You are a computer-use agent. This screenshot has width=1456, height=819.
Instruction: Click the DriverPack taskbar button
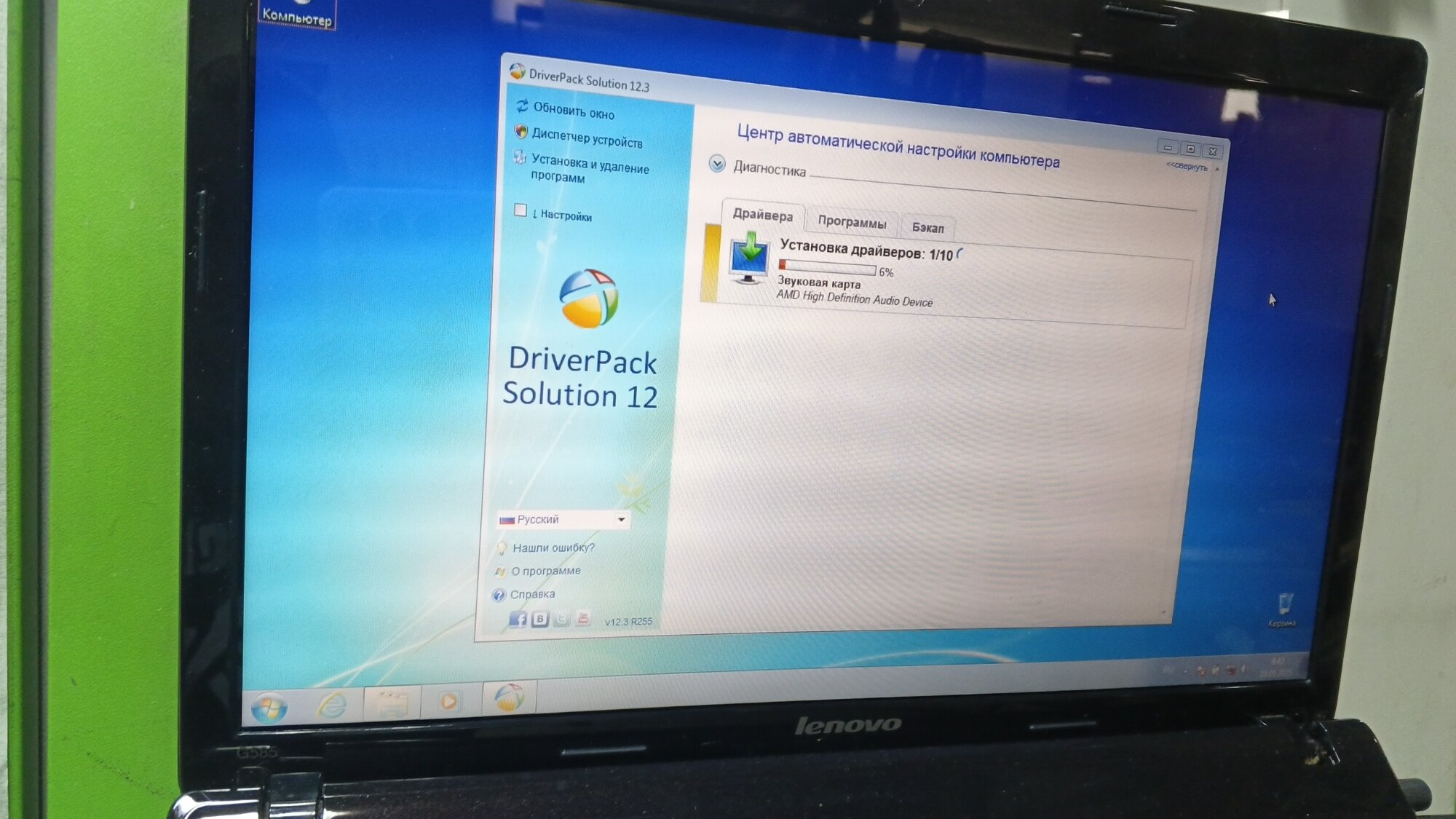pos(509,697)
